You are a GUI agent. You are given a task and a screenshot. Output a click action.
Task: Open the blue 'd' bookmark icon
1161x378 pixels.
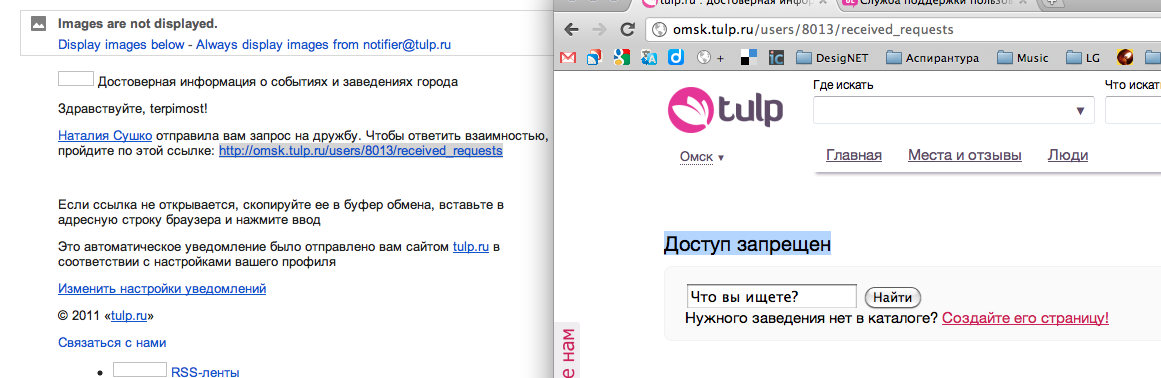[x=675, y=57]
